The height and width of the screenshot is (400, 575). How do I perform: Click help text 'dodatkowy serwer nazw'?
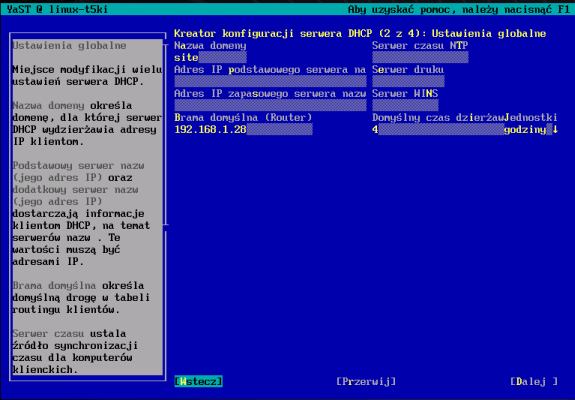(x=75, y=190)
